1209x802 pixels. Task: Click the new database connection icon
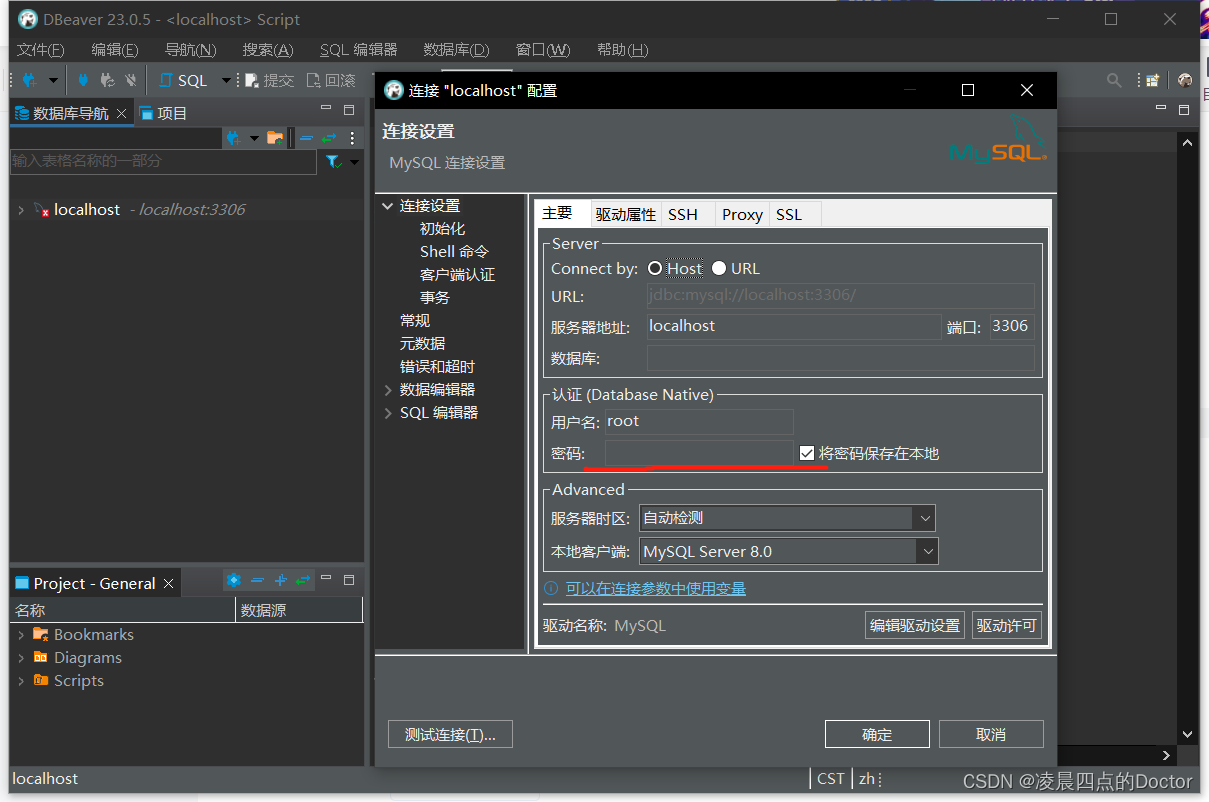pyautogui.click(x=27, y=80)
